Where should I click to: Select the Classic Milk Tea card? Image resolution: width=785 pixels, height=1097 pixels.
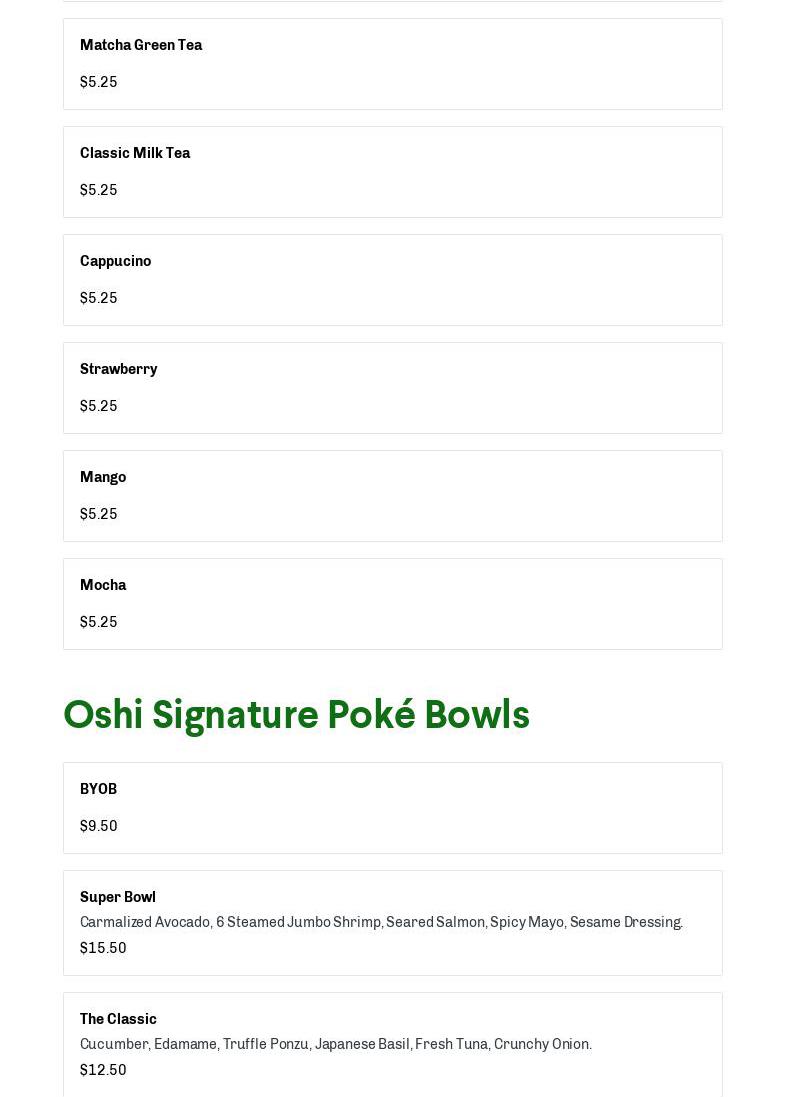tap(392, 172)
